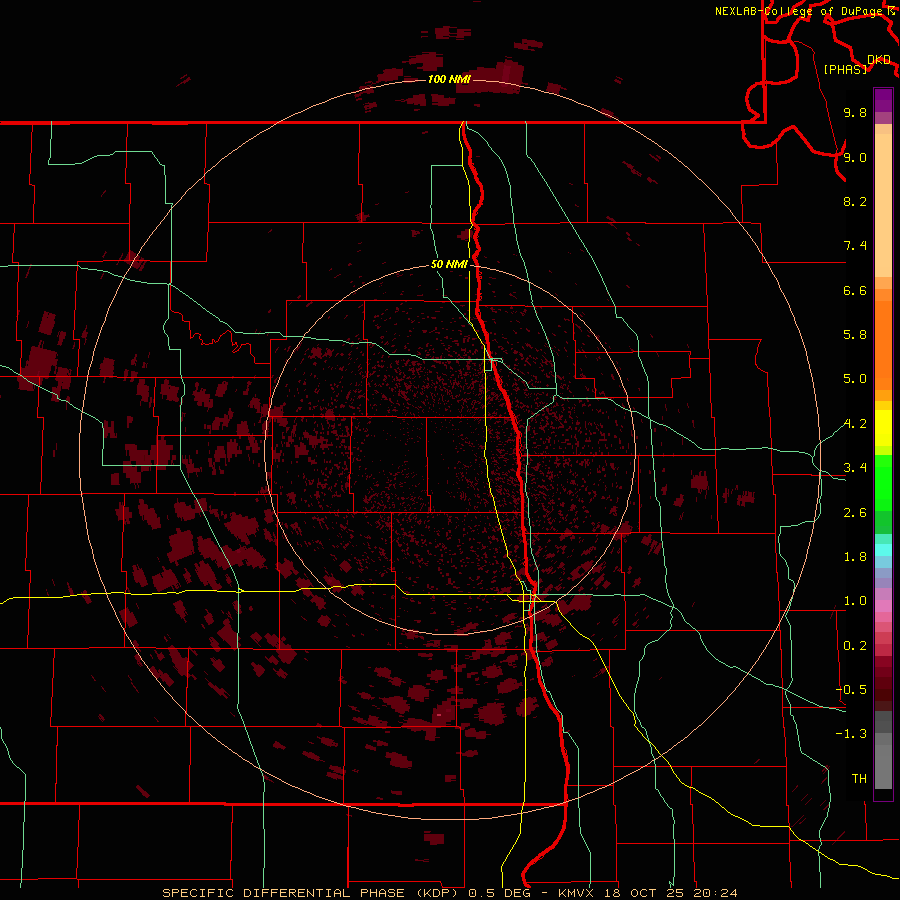This screenshot has height=900, width=900.
Task: Click the TH threshold label on the scale
Action: point(859,779)
